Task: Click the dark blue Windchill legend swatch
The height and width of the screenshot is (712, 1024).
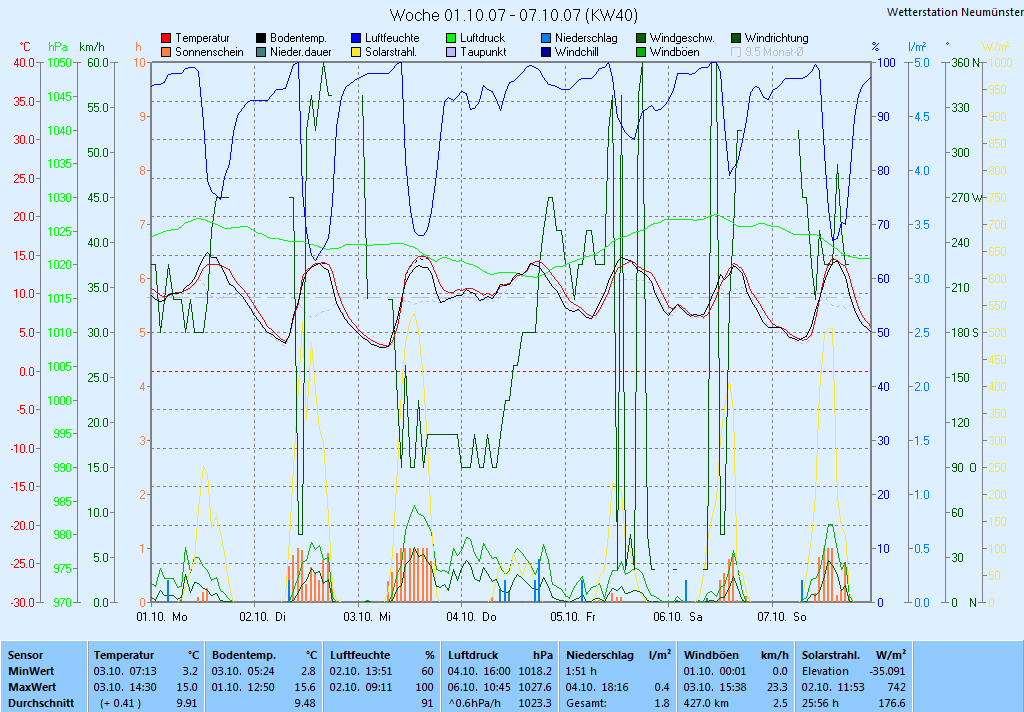Action: [x=546, y=52]
